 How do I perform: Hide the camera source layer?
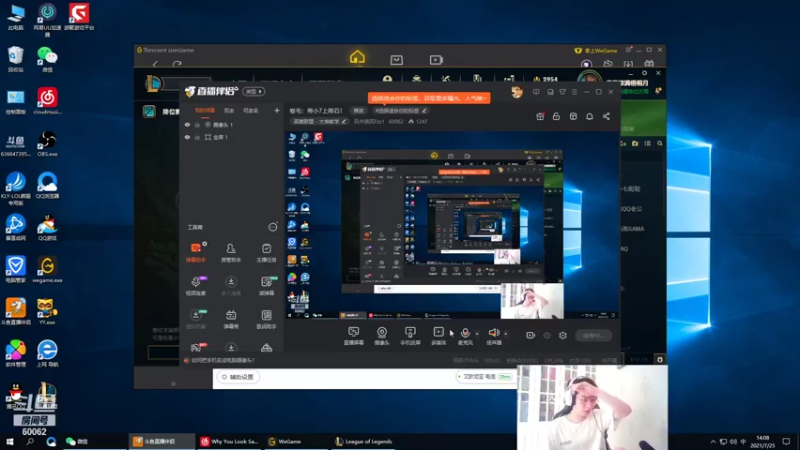(x=187, y=124)
